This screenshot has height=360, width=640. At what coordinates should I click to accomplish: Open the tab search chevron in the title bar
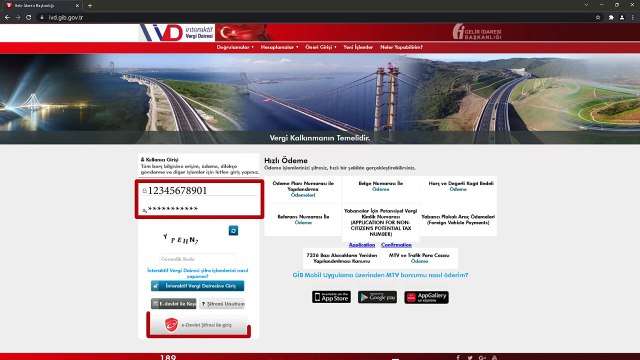coord(586,5)
